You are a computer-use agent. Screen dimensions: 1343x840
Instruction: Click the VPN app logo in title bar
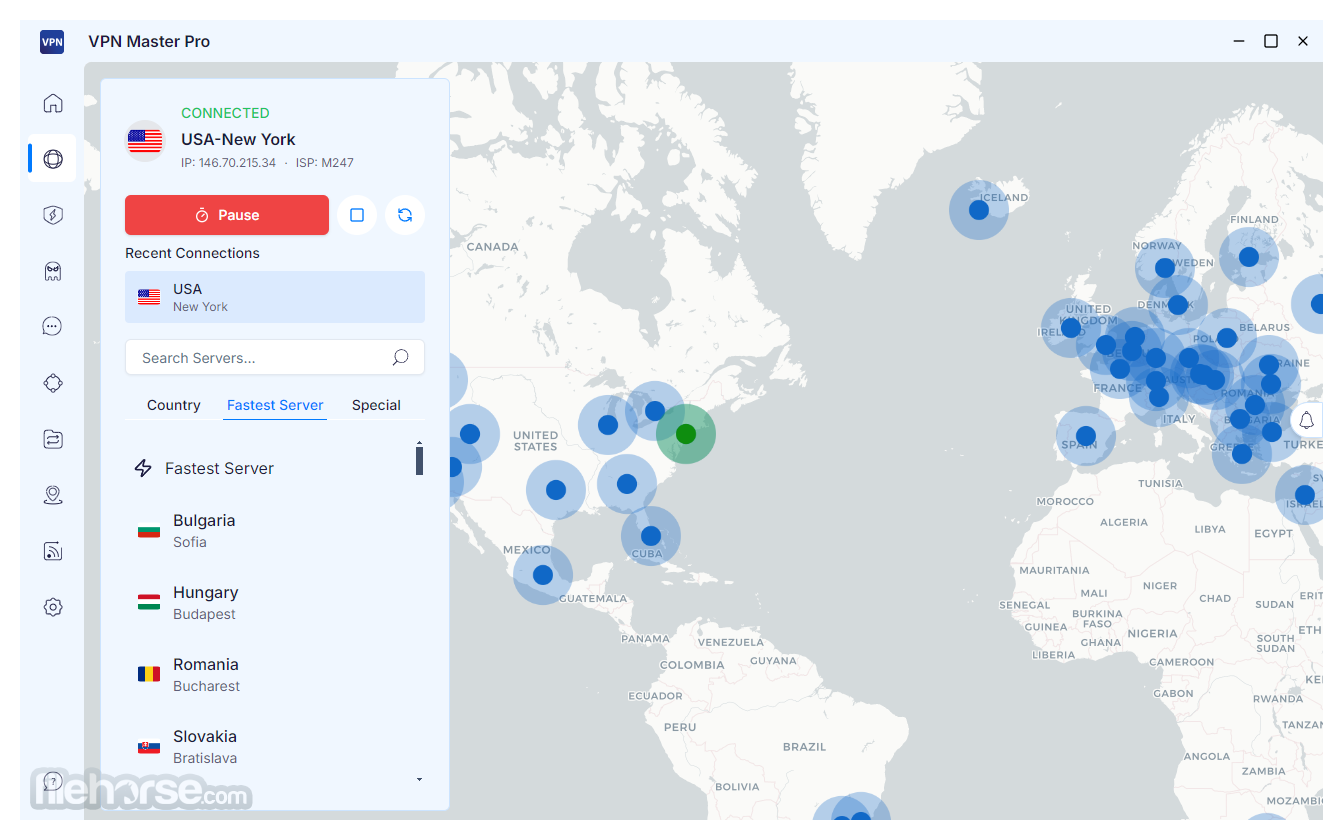(x=52, y=42)
